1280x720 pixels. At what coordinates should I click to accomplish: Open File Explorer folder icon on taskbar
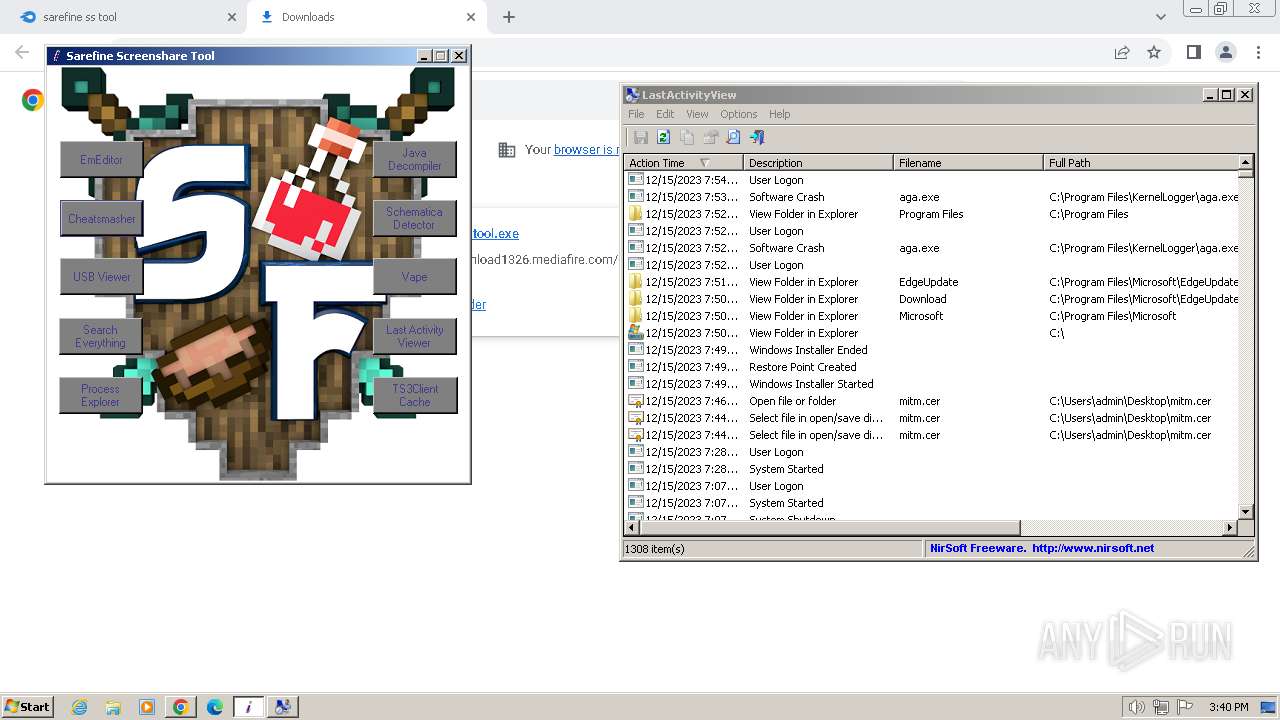pos(113,707)
